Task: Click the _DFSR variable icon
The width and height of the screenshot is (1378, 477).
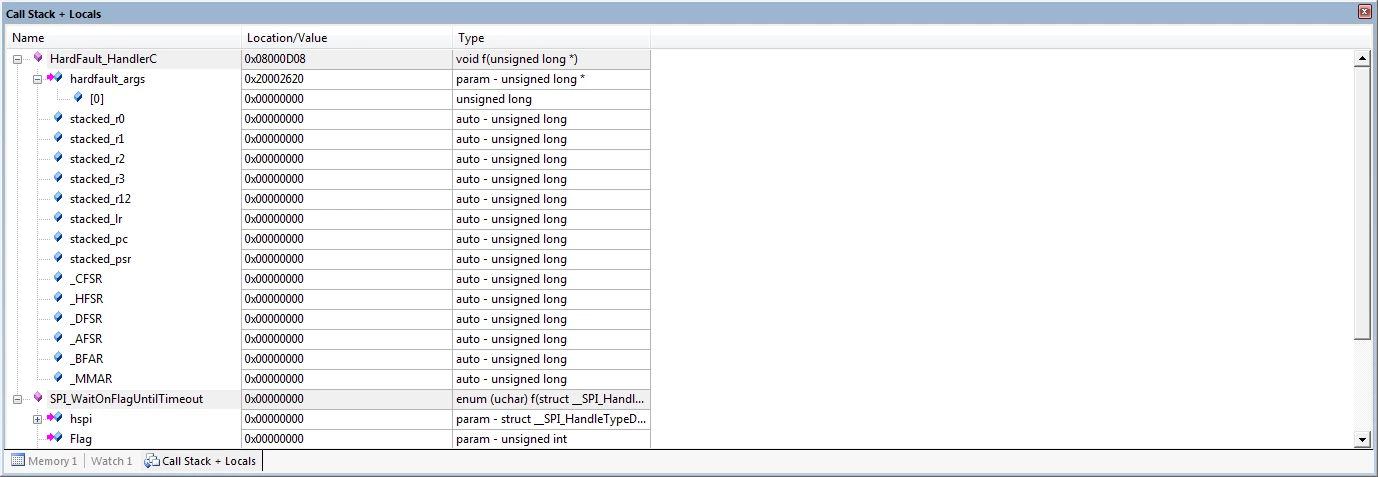Action: (x=58, y=318)
